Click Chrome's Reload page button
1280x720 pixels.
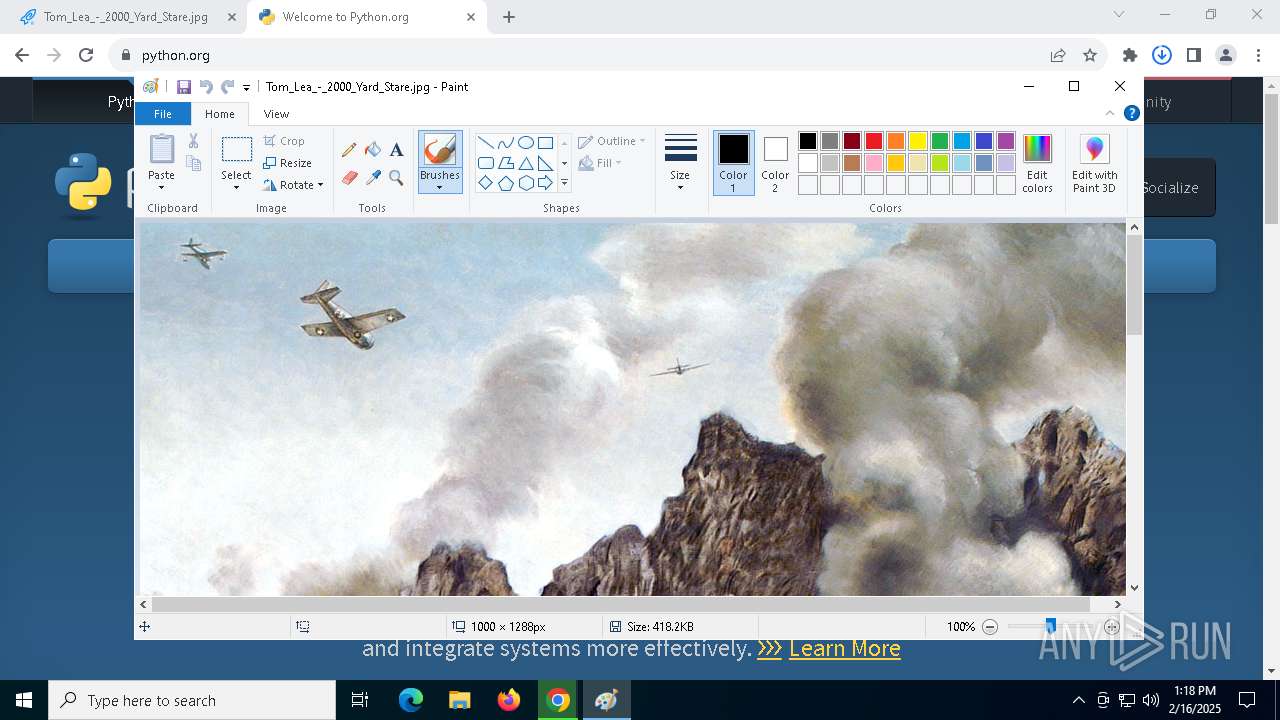coord(86,55)
